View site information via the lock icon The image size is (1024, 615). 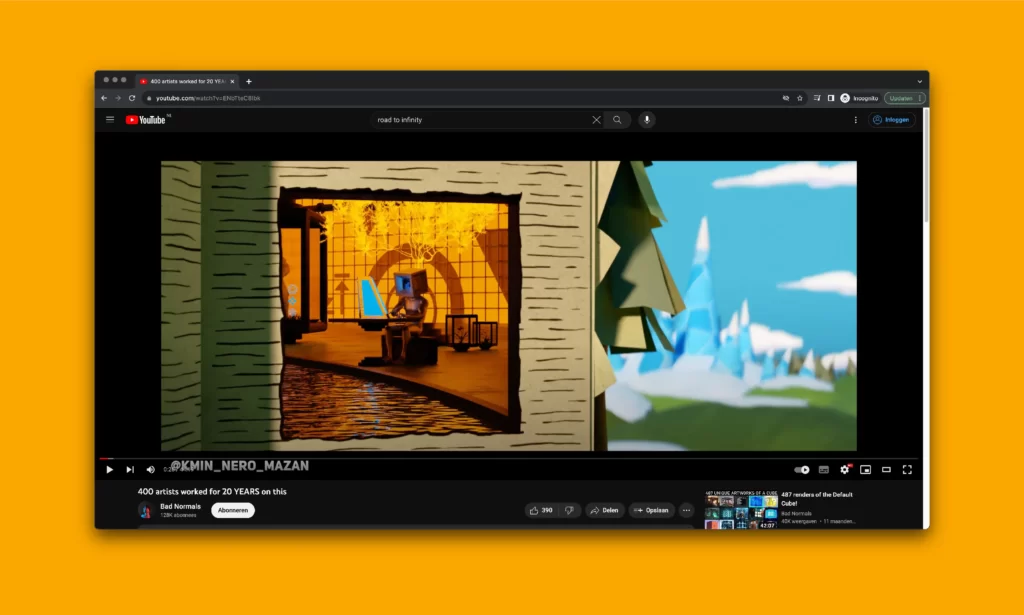(150, 99)
